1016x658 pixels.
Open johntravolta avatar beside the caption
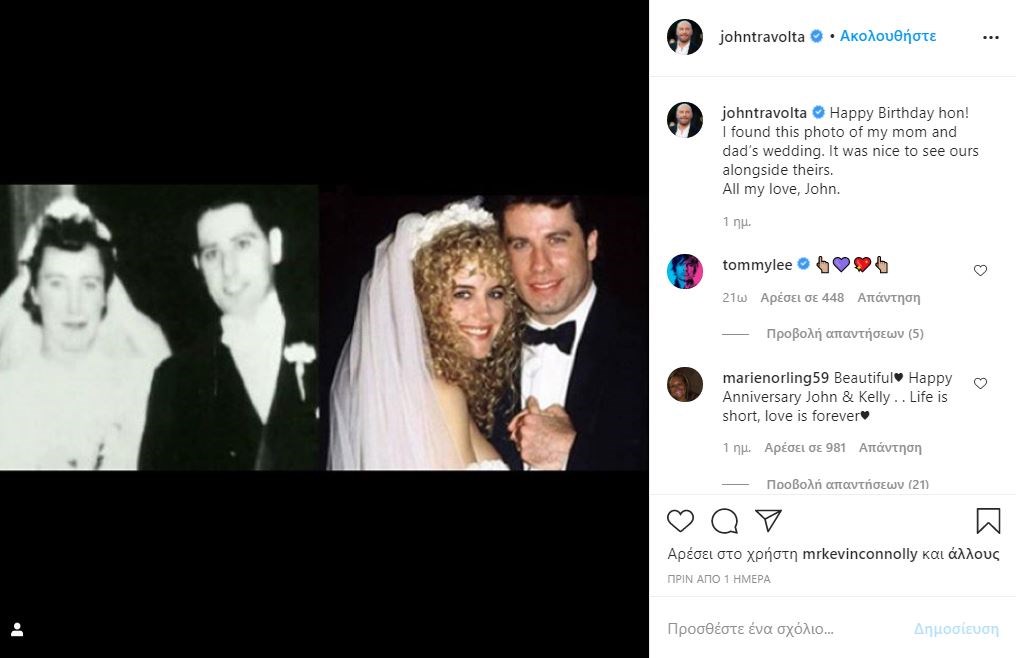click(685, 120)
